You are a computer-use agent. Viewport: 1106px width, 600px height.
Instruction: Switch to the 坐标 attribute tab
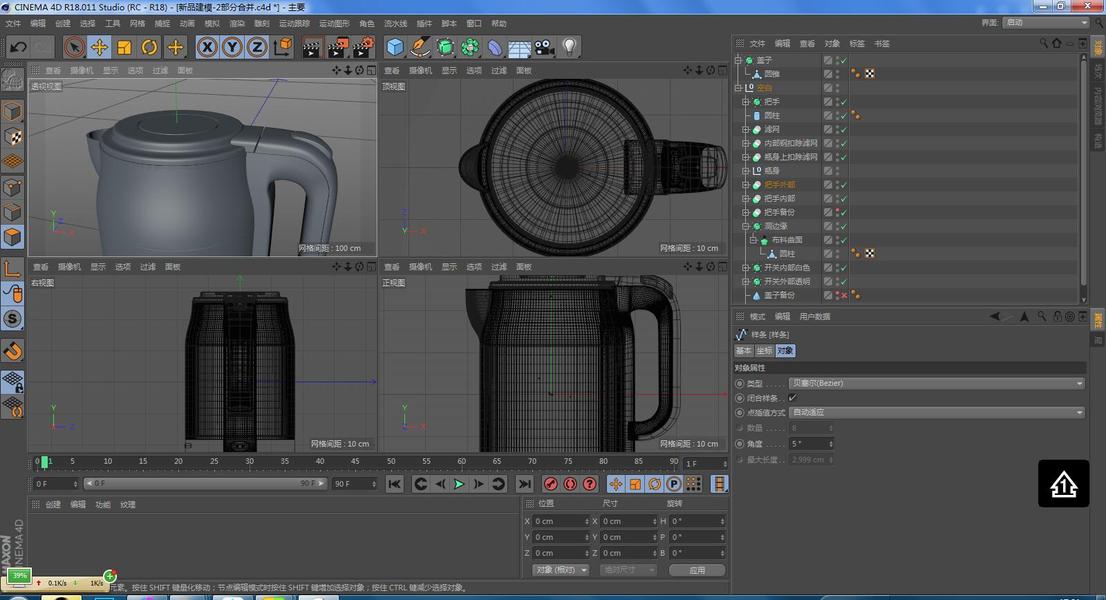point(764,351)
